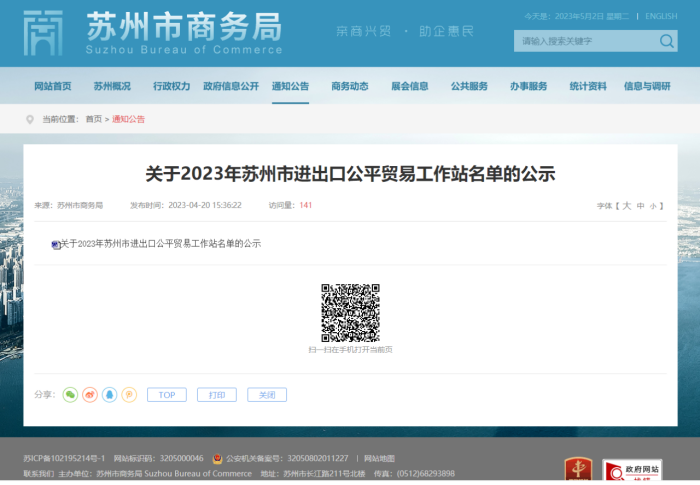This screenshot has height=485, width=700.
Task: Open the 行政权力 menu item
Action: point(171,86)
